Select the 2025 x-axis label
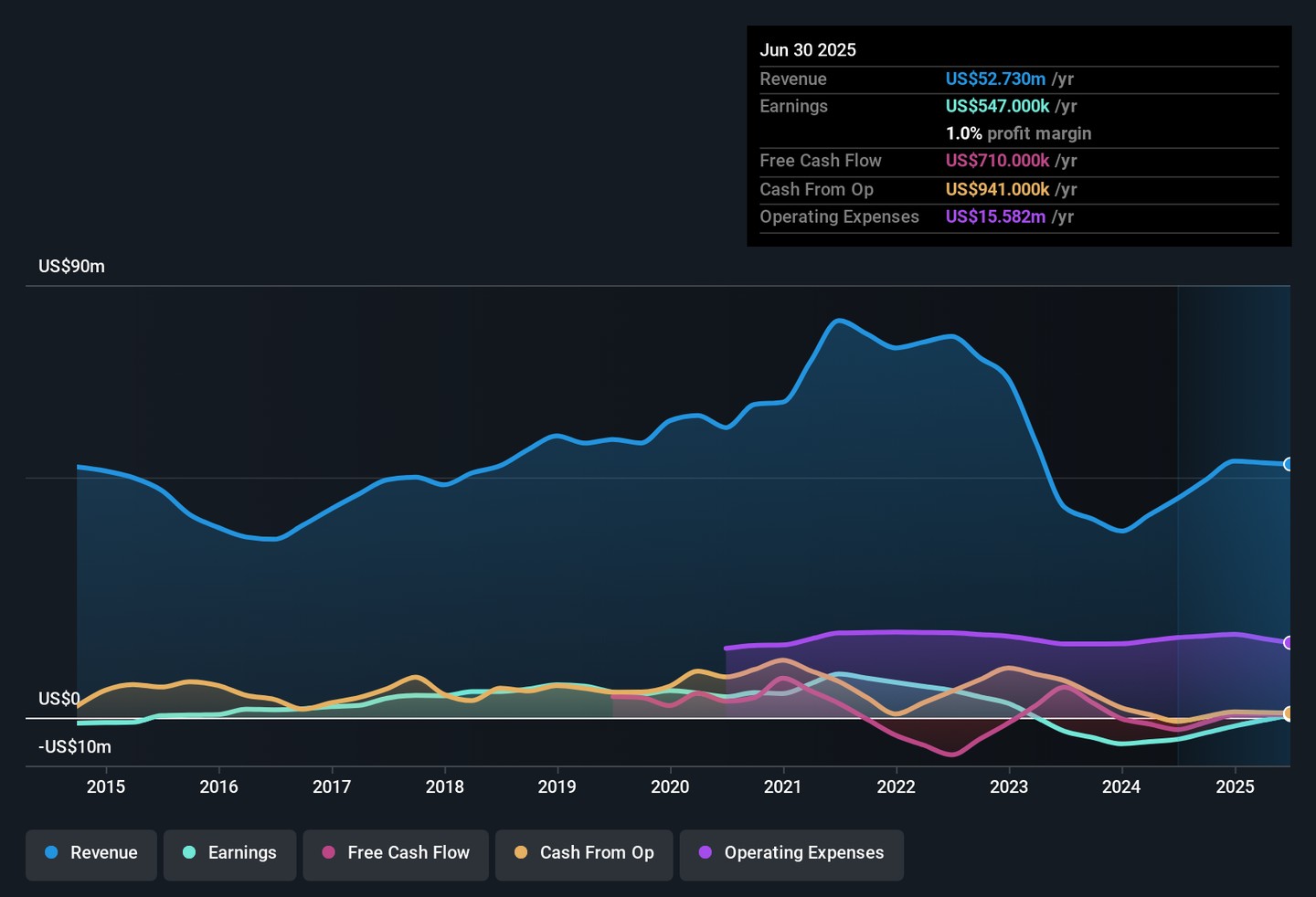The height and width of the screenshot is (897, 1316). 1235,787
